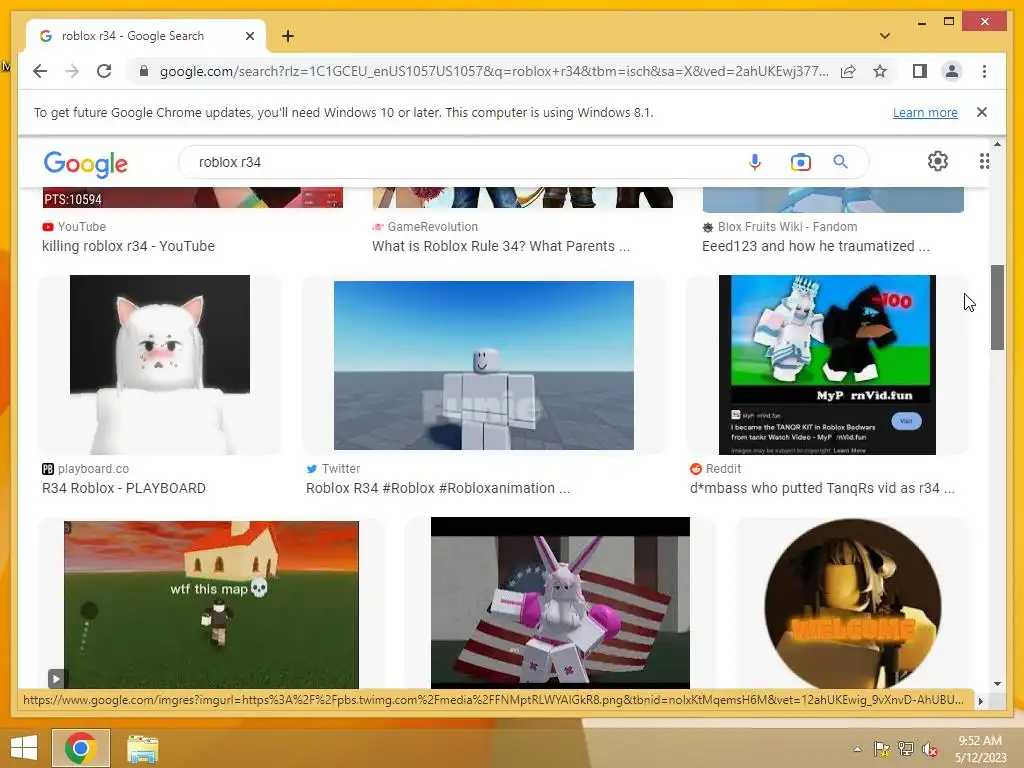Open the YouTube source label

coord(74,227)
